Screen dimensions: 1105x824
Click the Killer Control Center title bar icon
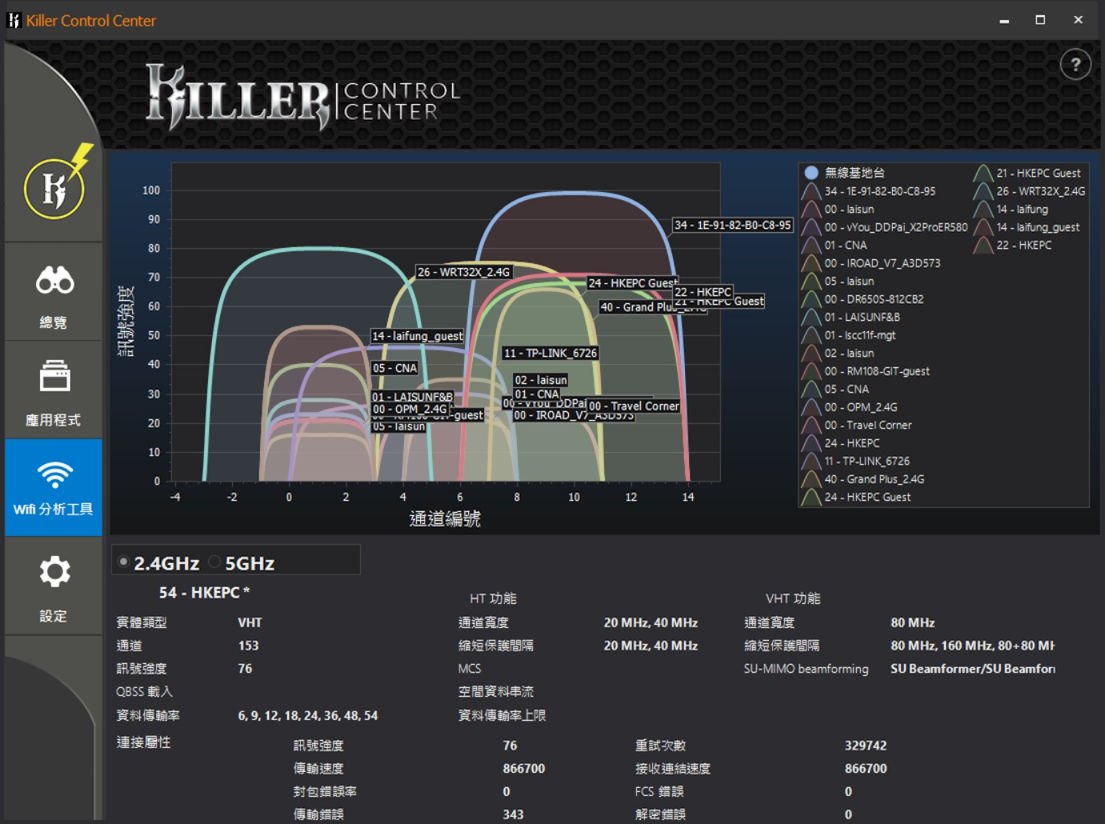[x=13, y=20]
